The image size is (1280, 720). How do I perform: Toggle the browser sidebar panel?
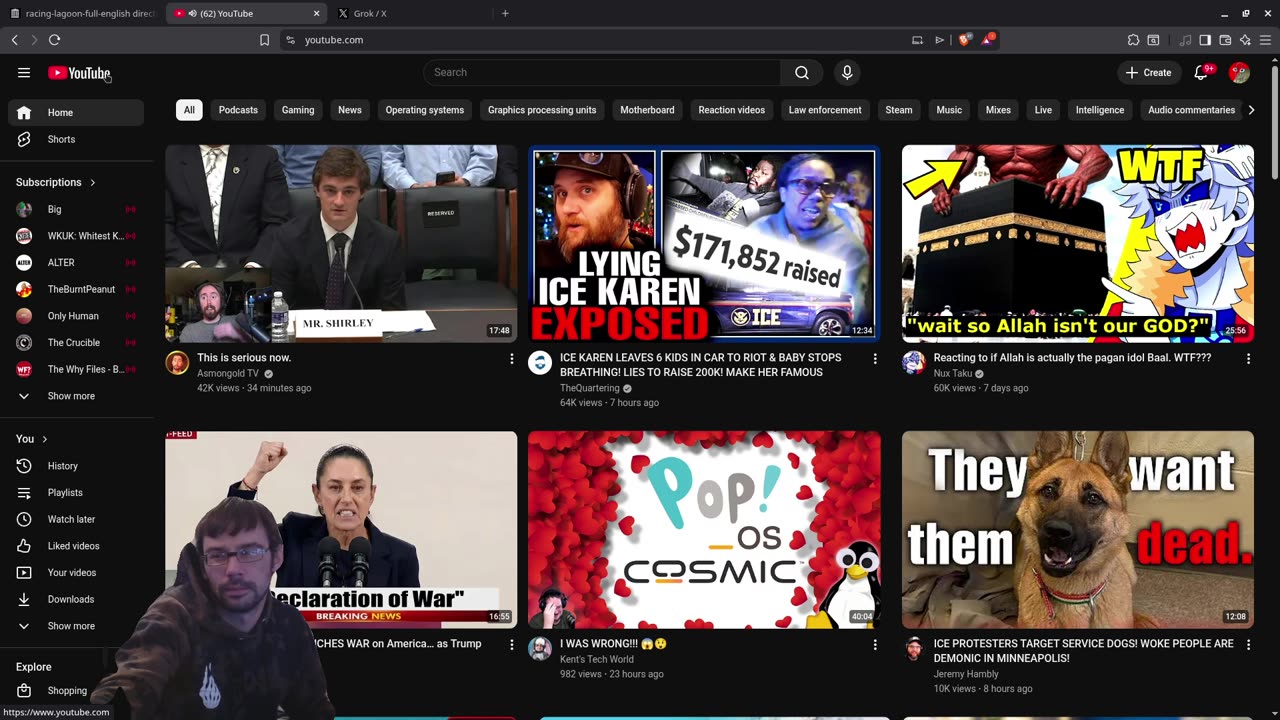1205,40
